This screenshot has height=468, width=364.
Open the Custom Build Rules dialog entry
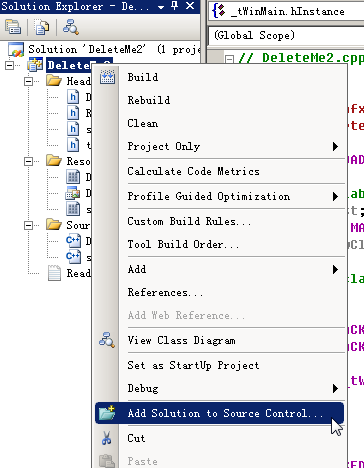pyautogui.click(x=189, y=221)
